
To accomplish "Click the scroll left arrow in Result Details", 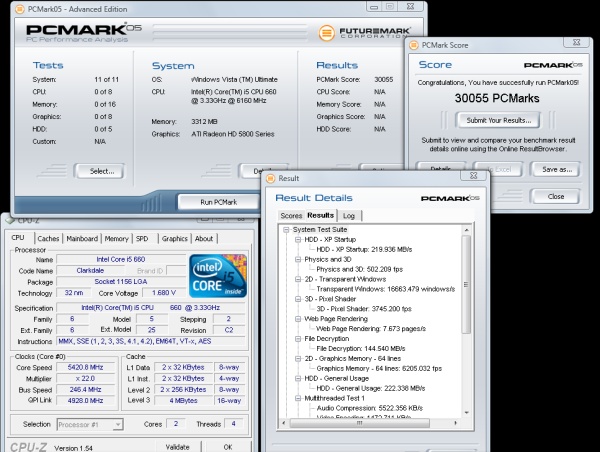I will 284,423.
